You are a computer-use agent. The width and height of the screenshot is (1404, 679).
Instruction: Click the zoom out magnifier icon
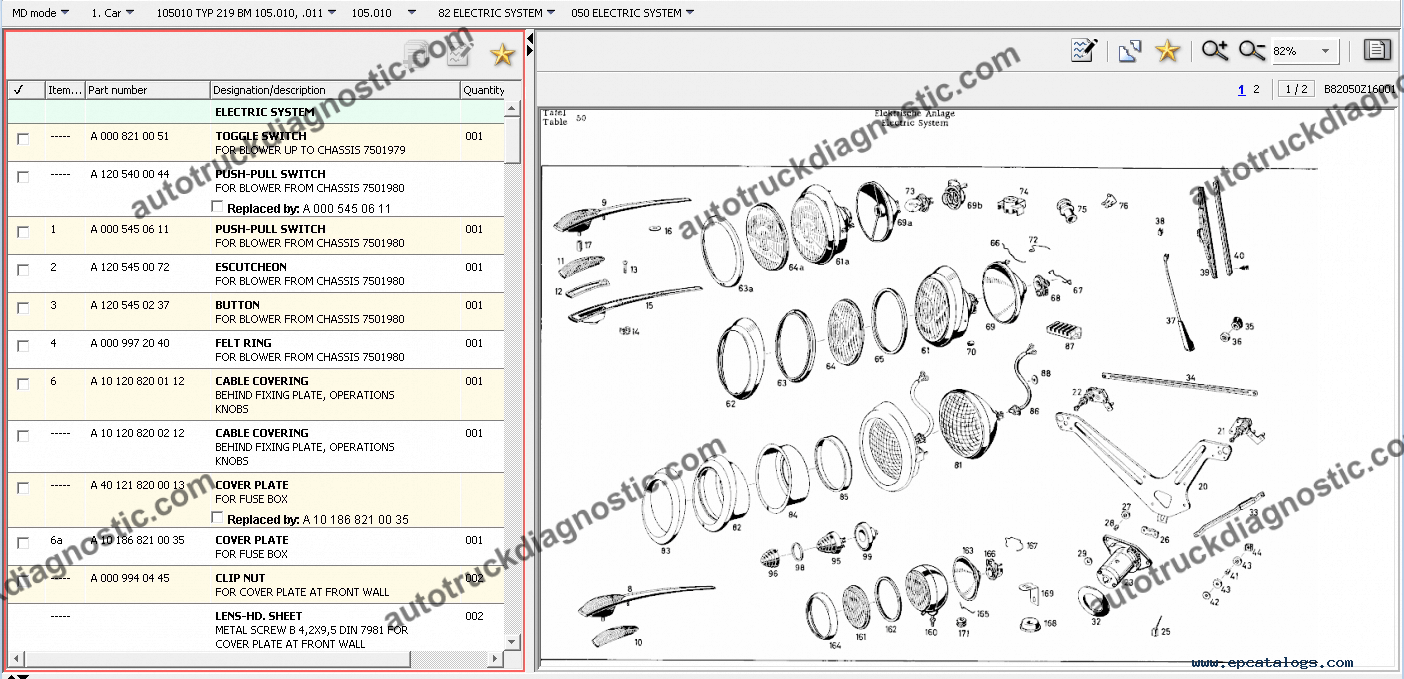coord(1252,51)
